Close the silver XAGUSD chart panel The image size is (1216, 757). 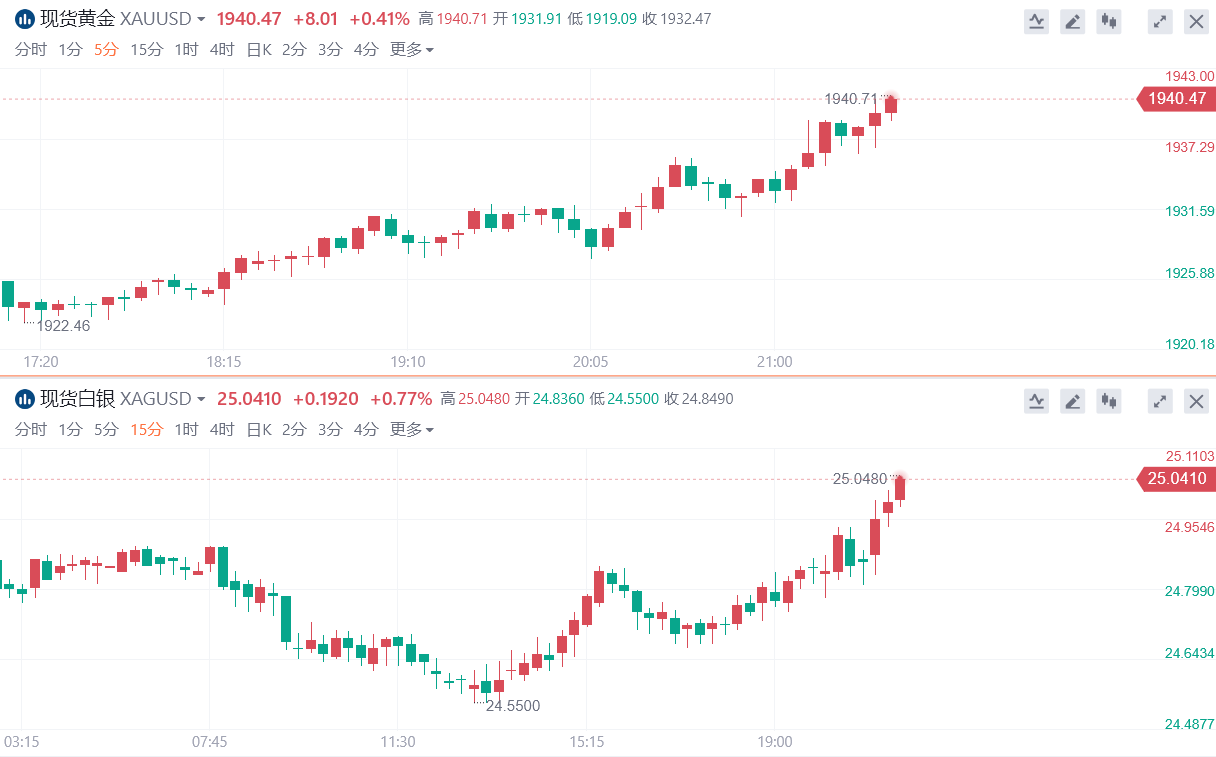click(1196, 401)
